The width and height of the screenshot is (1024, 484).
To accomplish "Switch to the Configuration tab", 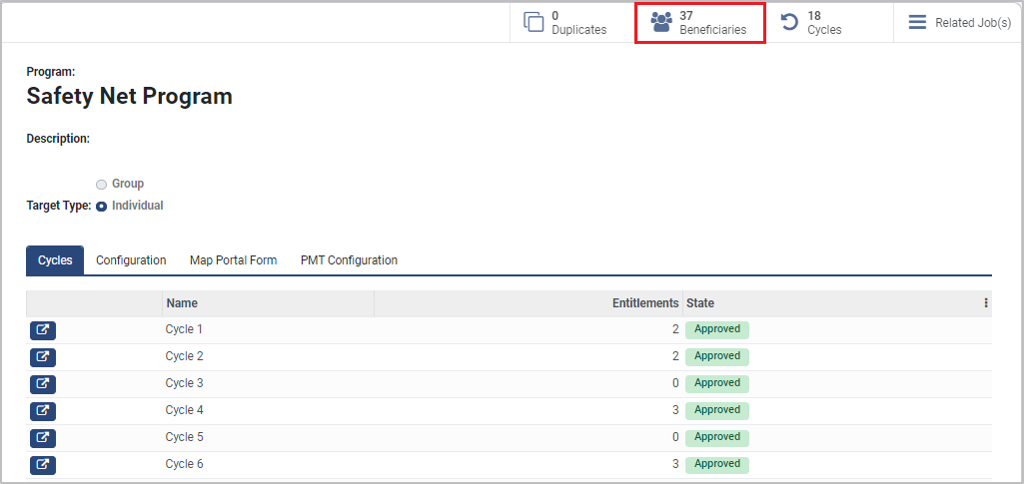I will [131, 260].
